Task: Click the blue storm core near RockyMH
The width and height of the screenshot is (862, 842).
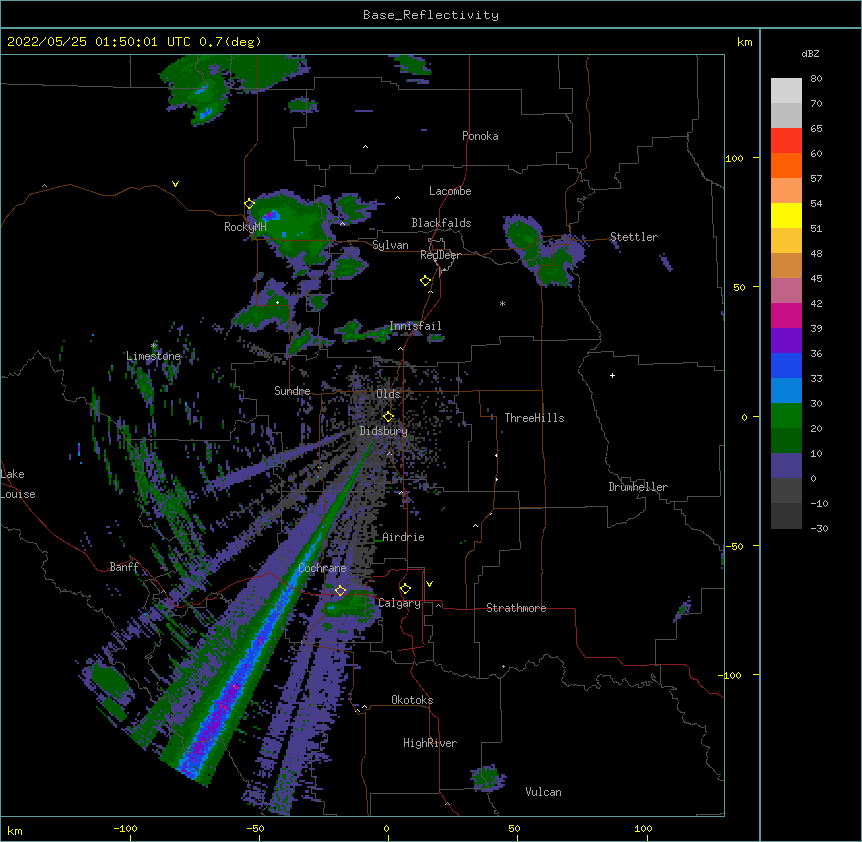Action: click(x=272, y=215)
